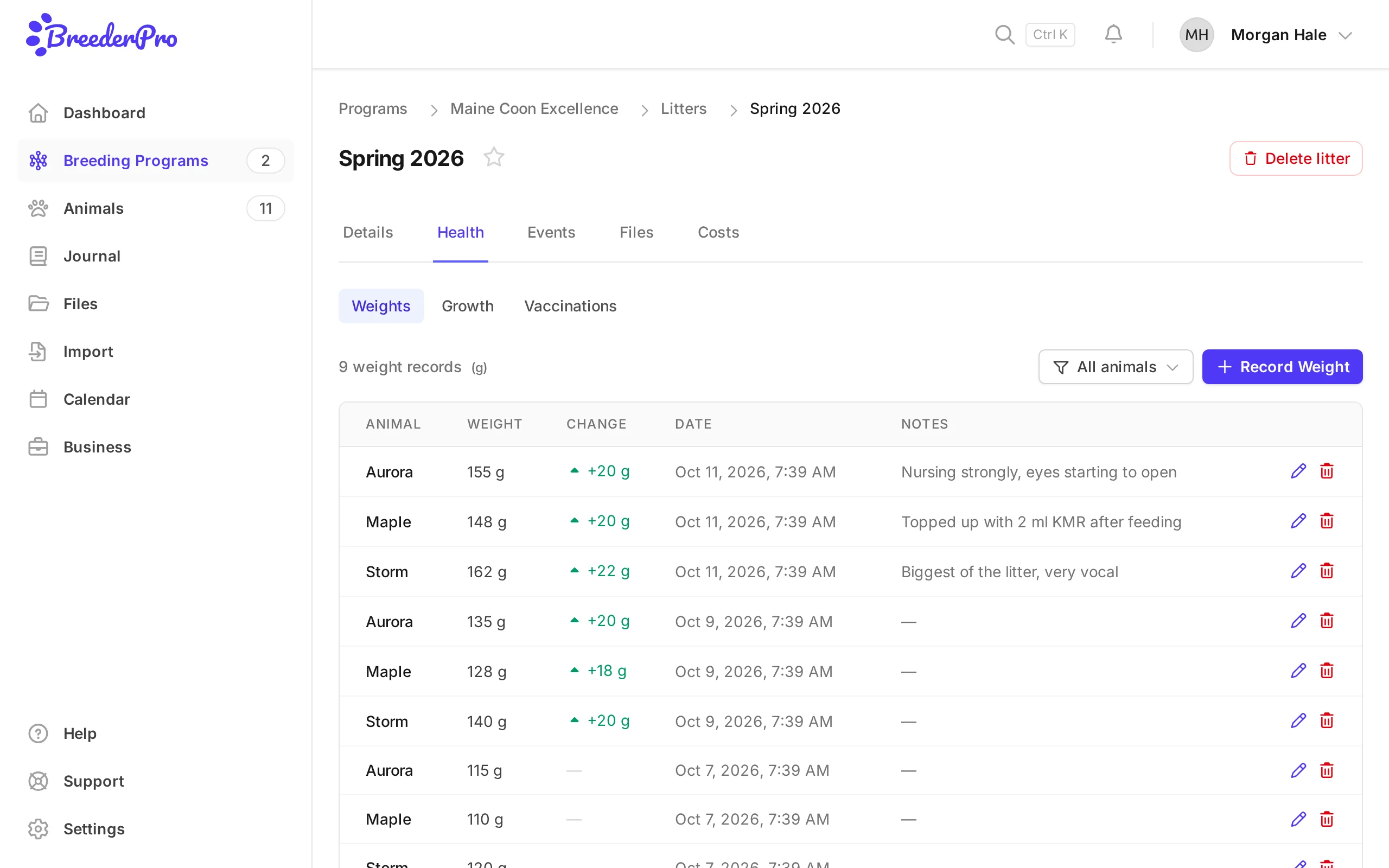
Task: Click the Delete litter button
Action: pyautogui.click(x=1296, y=158)
